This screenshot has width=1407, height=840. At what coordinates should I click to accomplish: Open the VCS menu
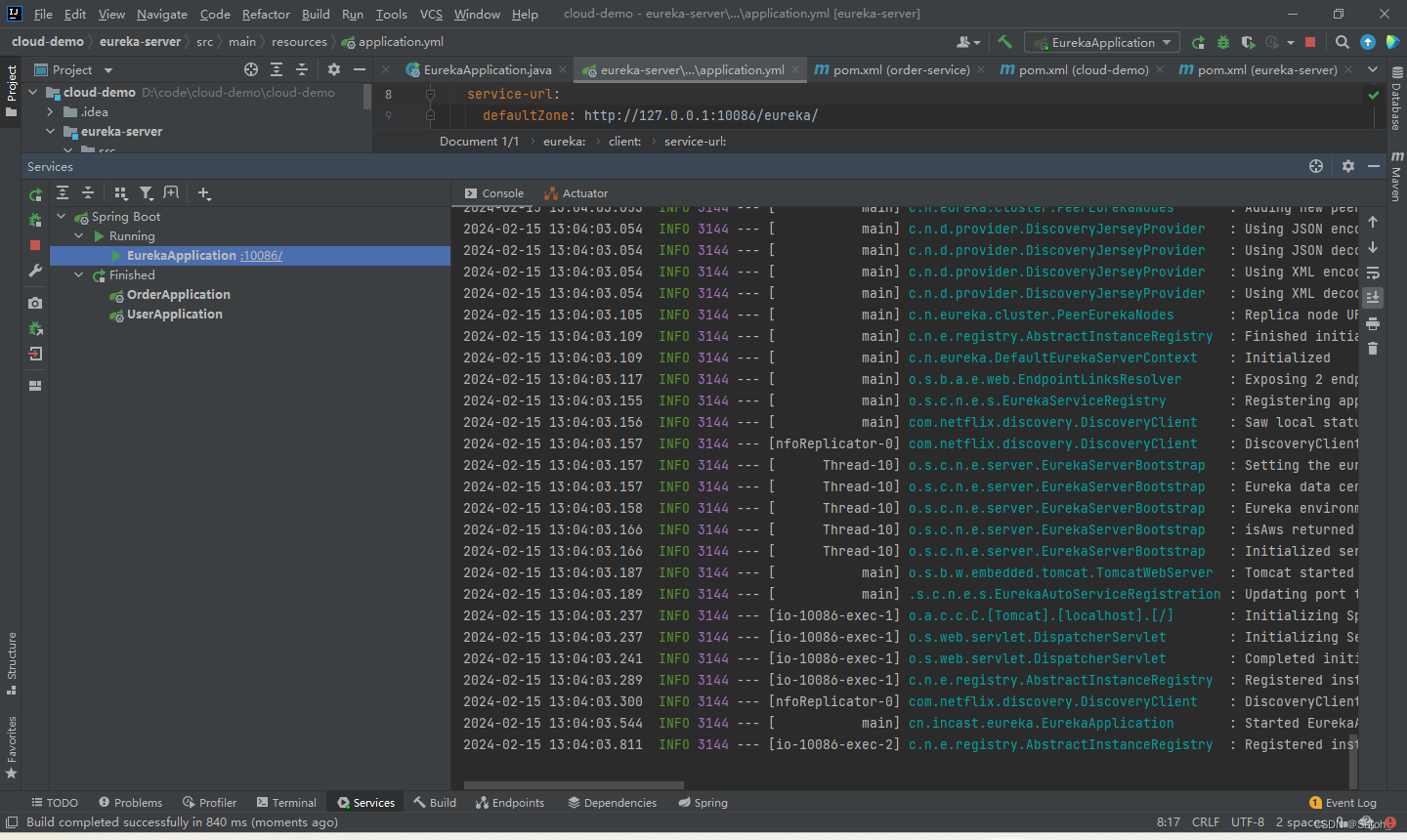coord(431,14)
